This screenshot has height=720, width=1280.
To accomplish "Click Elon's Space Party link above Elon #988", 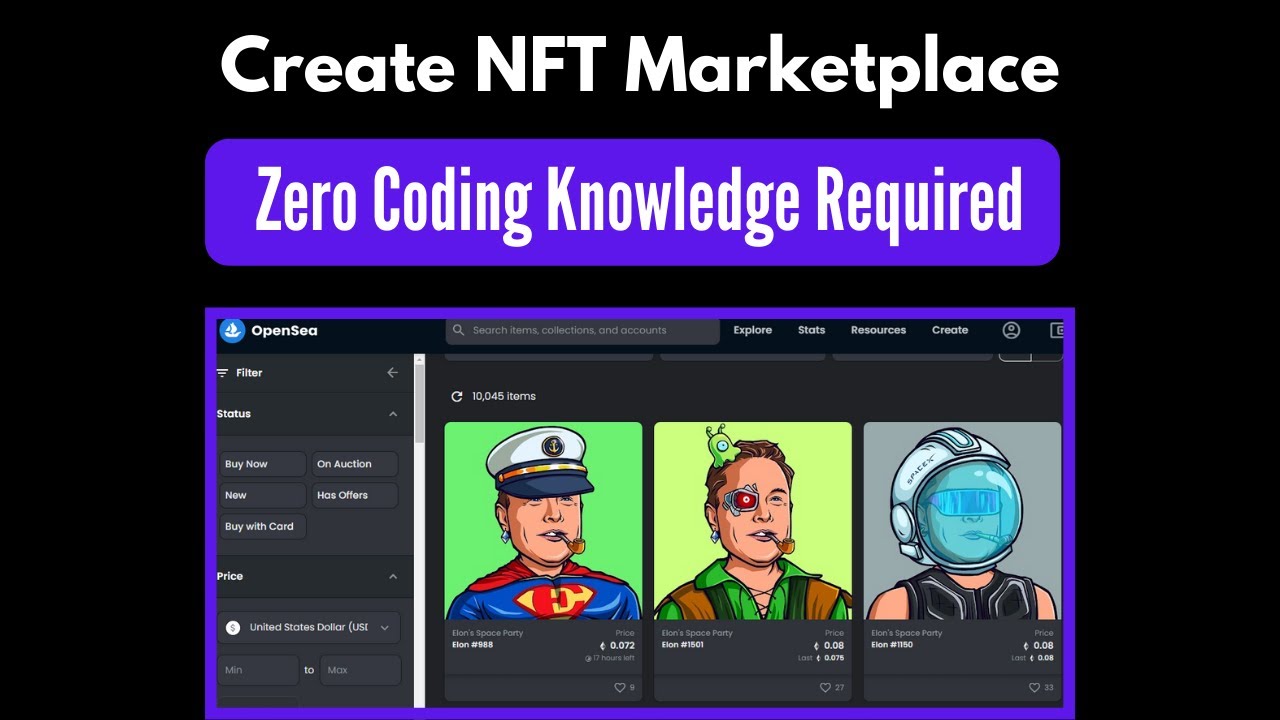I will pyautogui.click(x=487, y=633).
